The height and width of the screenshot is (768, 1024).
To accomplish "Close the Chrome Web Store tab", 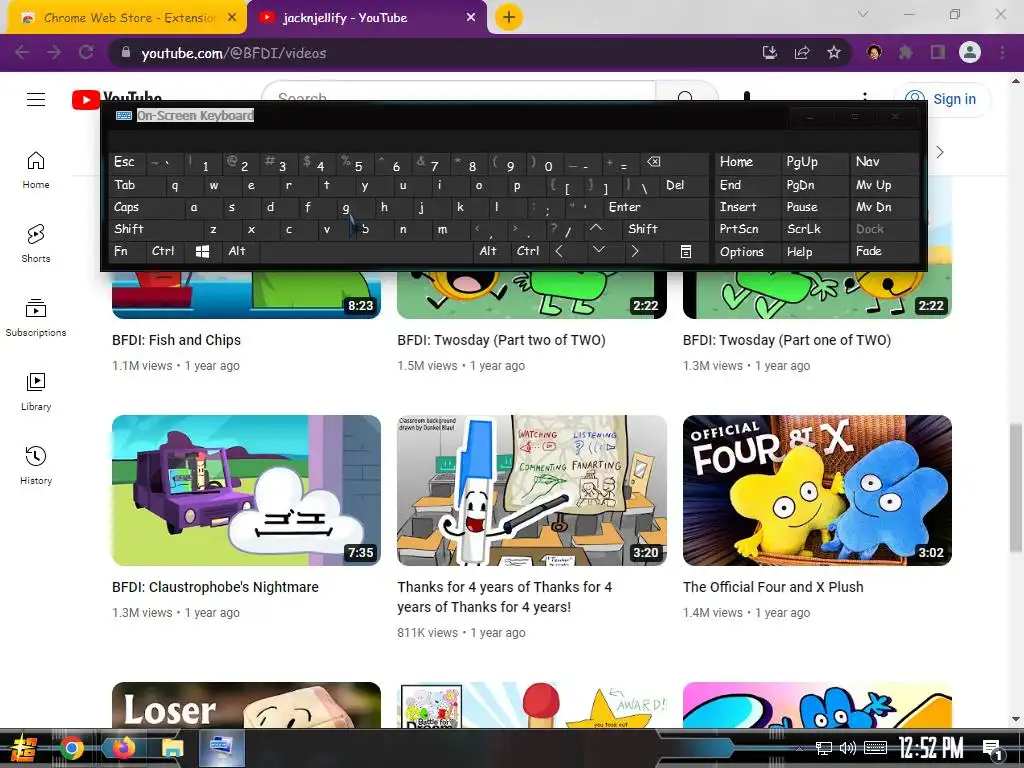I will click(232, 18).
